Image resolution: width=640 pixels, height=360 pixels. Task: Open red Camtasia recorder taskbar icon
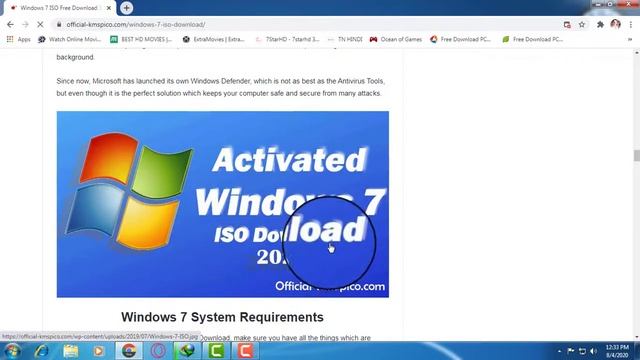[245, 351]
